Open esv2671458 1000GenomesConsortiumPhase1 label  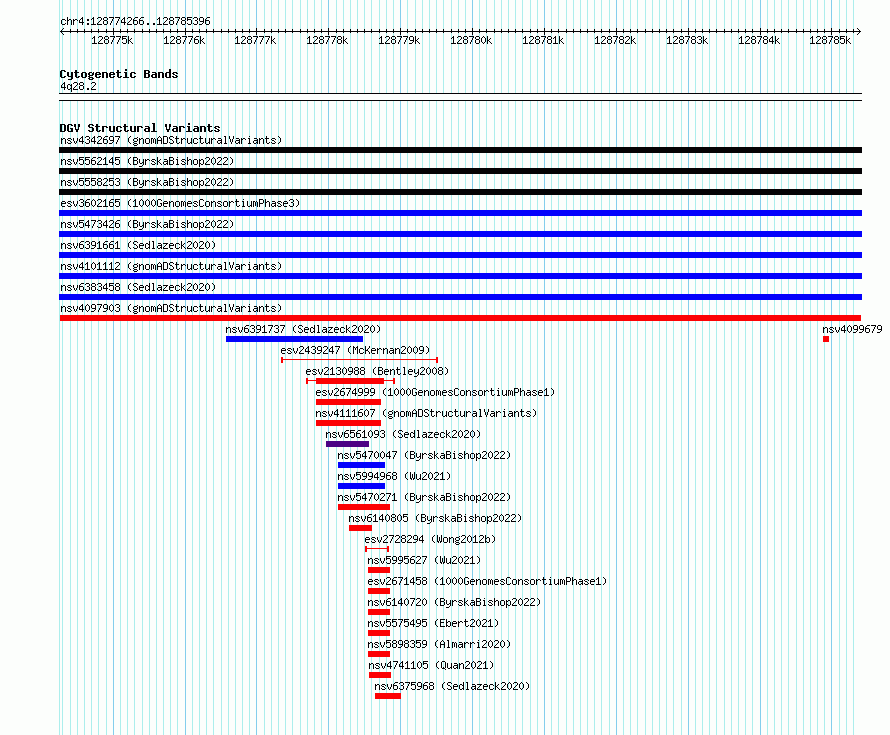click(487, 581)
